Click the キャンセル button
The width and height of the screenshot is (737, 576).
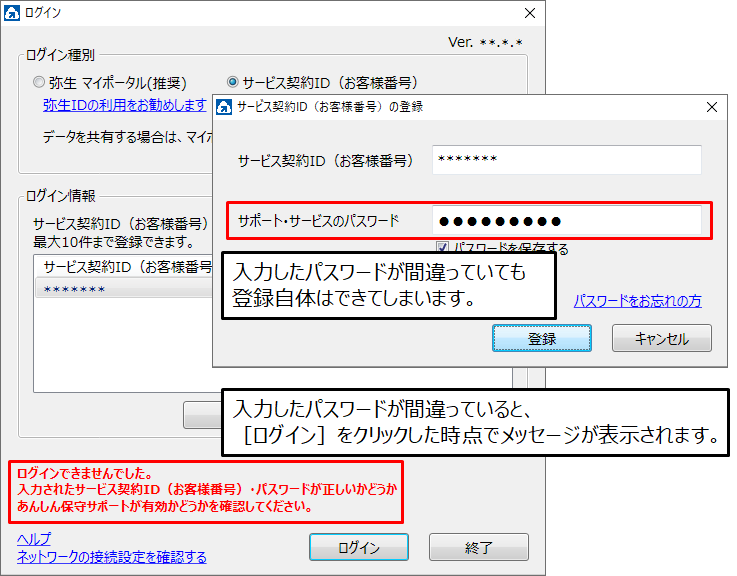661,338
